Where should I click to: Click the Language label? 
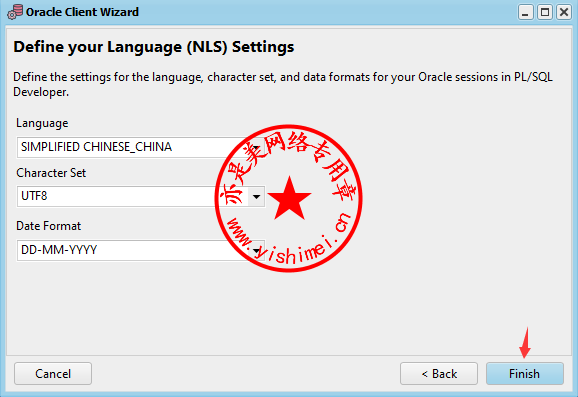click(42, 123)
